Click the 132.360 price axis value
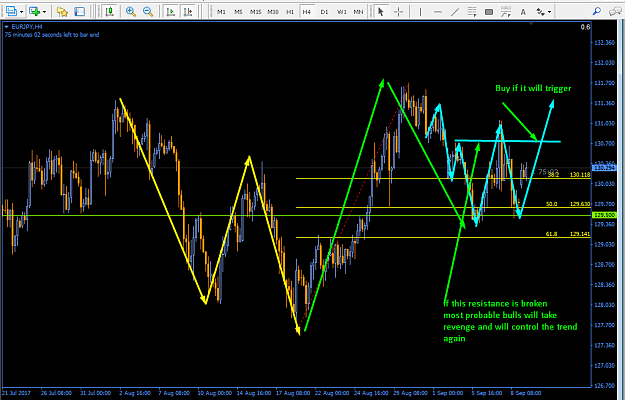The height and width of the screenshot is (400, 625). 604,43
